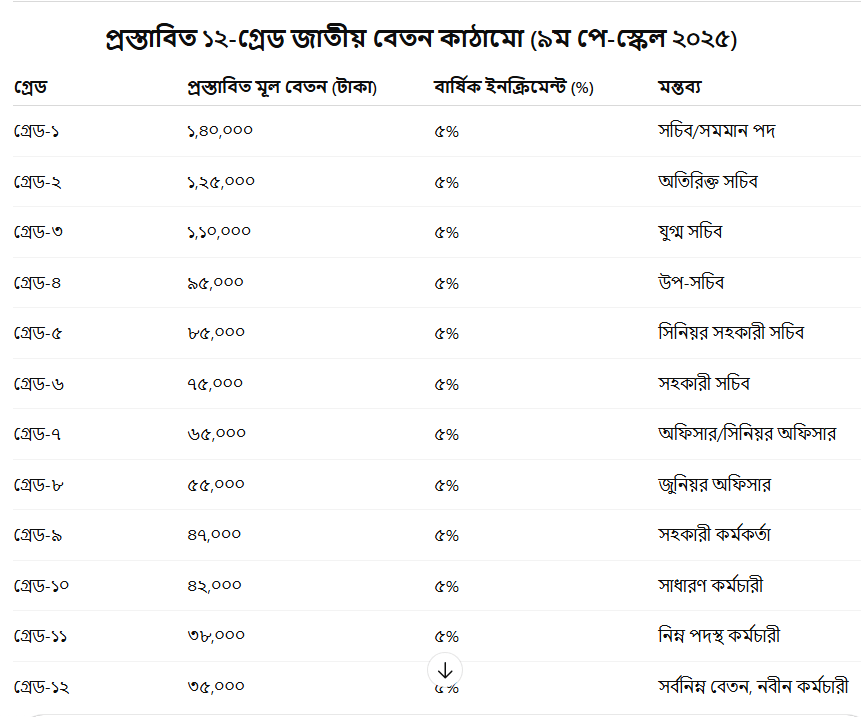861x717 pixels.
Task: Click the scroll-down arrow button
Action: [x=445, y=670]
